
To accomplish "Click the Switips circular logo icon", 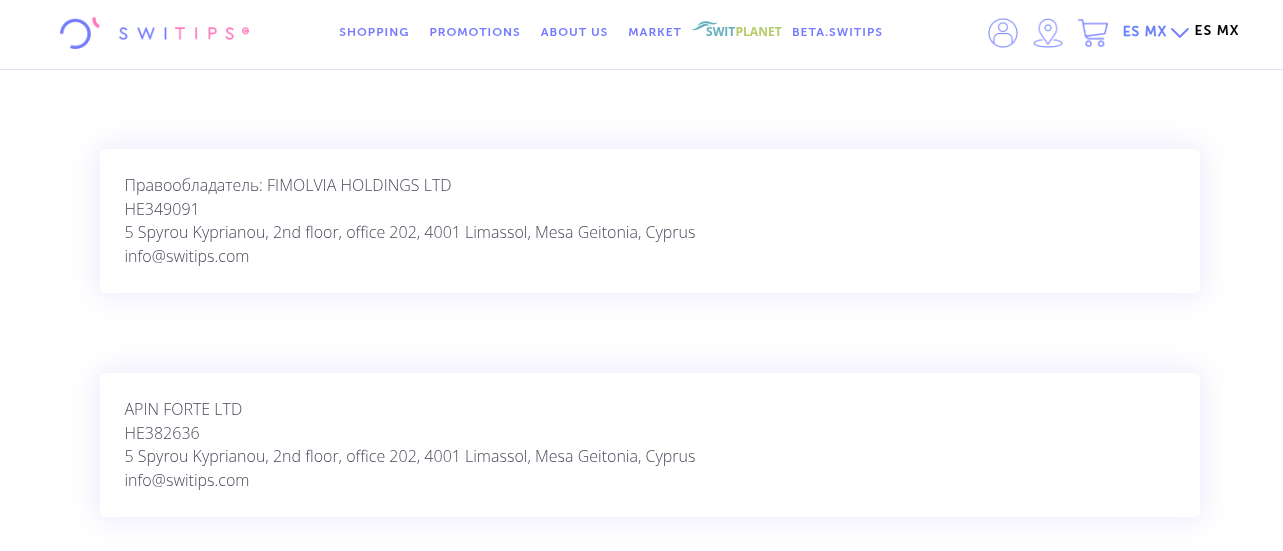I will [x=78, y=33].
